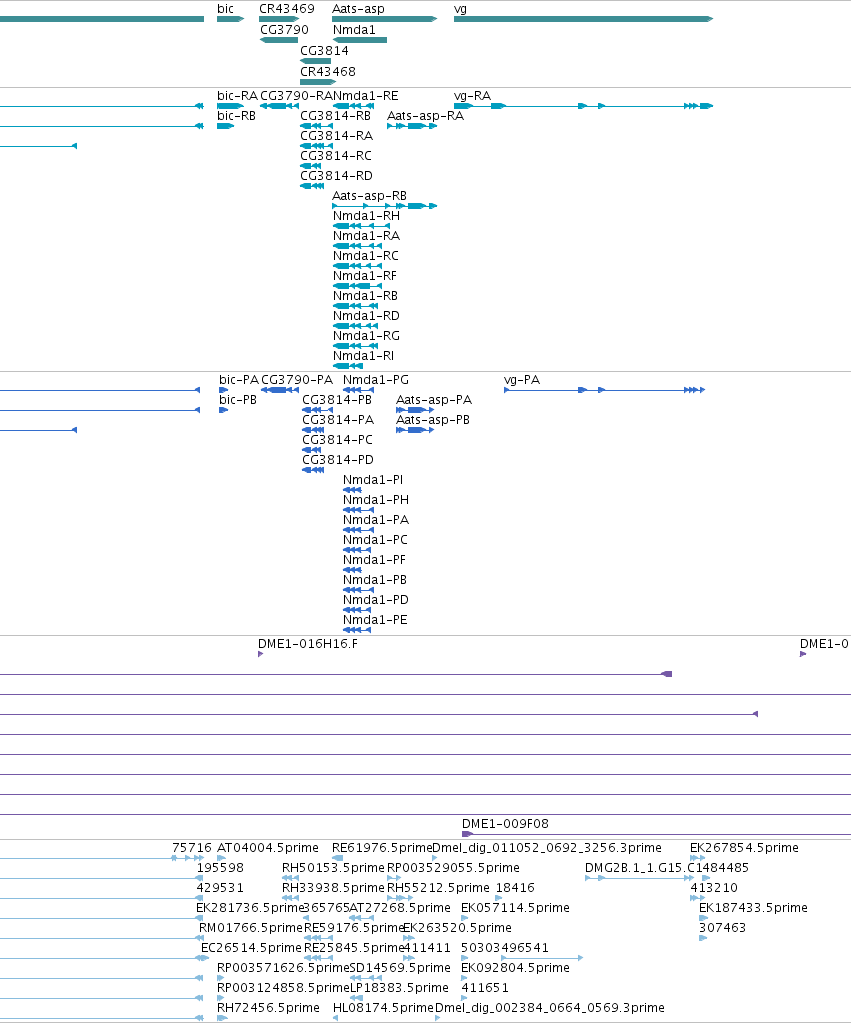Click transcript Aats-asp-RA

(x=412, y=126)
